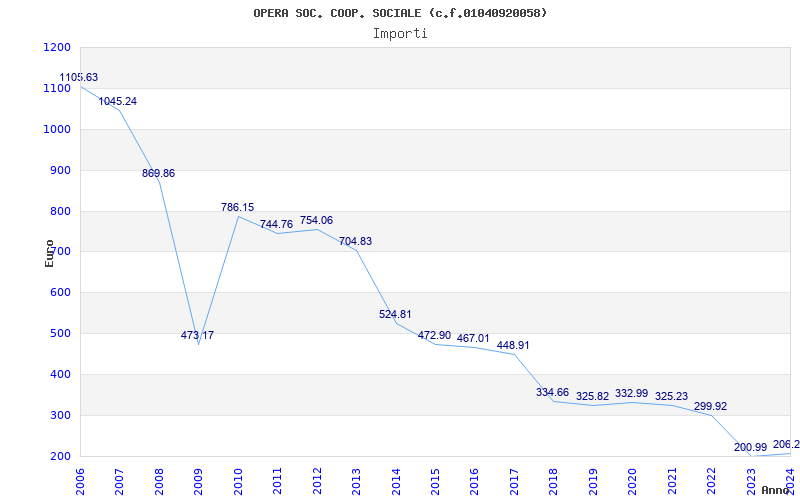800x500 pixels.
Task: Click the 2006 x-axis label
Action: pos(80,480)
